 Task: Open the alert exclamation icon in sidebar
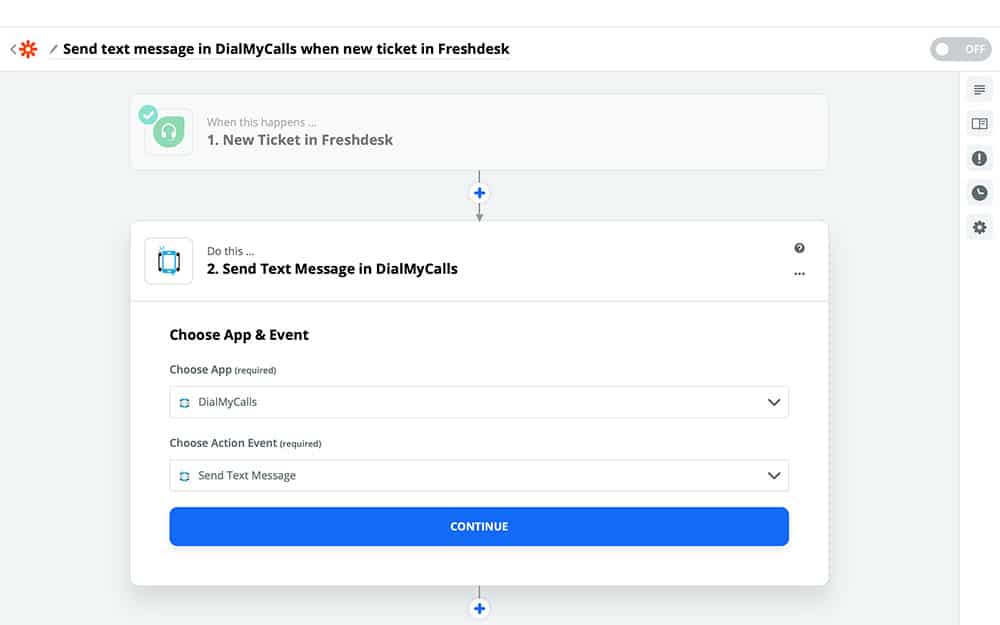click(979, 158)
